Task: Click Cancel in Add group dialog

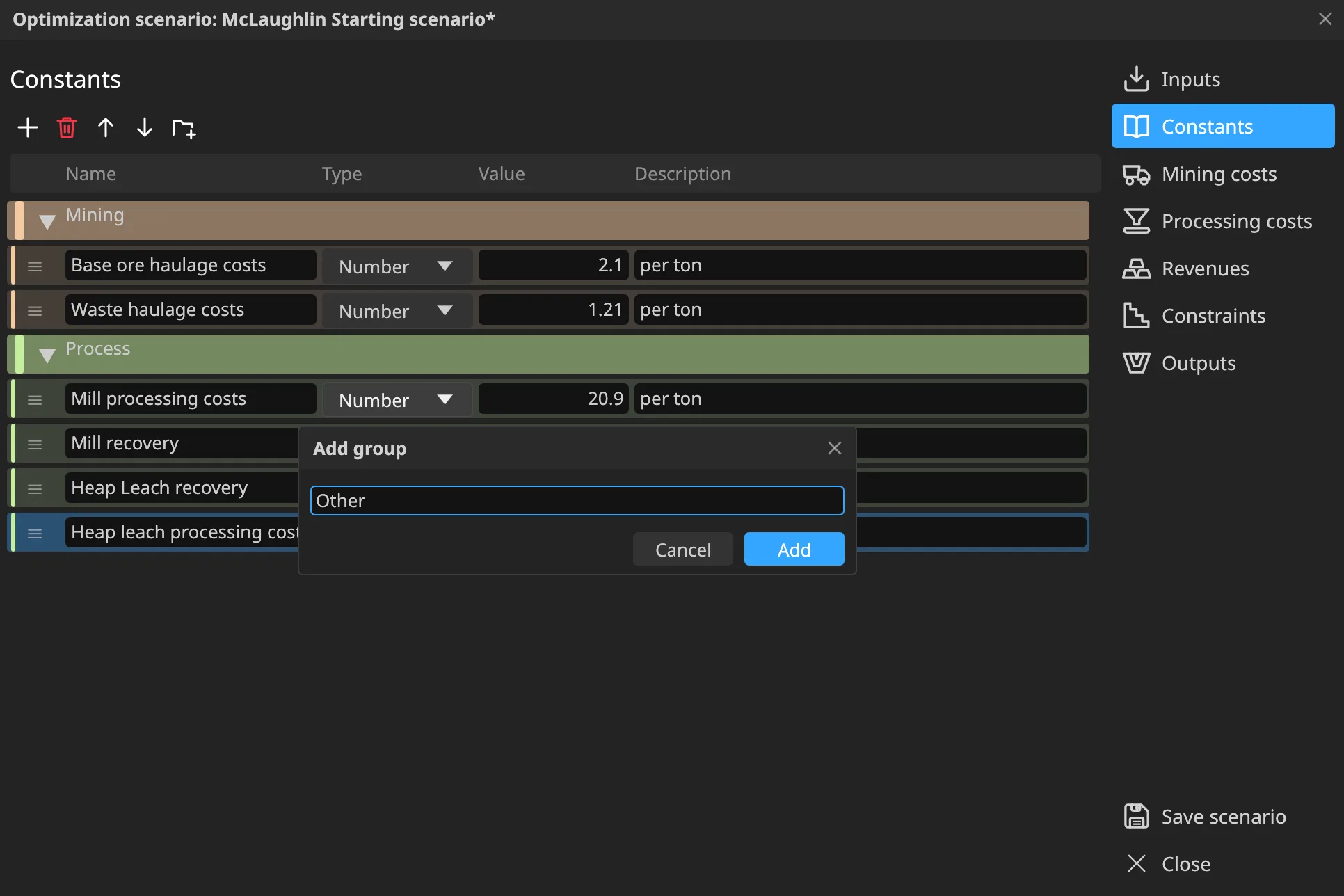Action: [x=683, y=550]
